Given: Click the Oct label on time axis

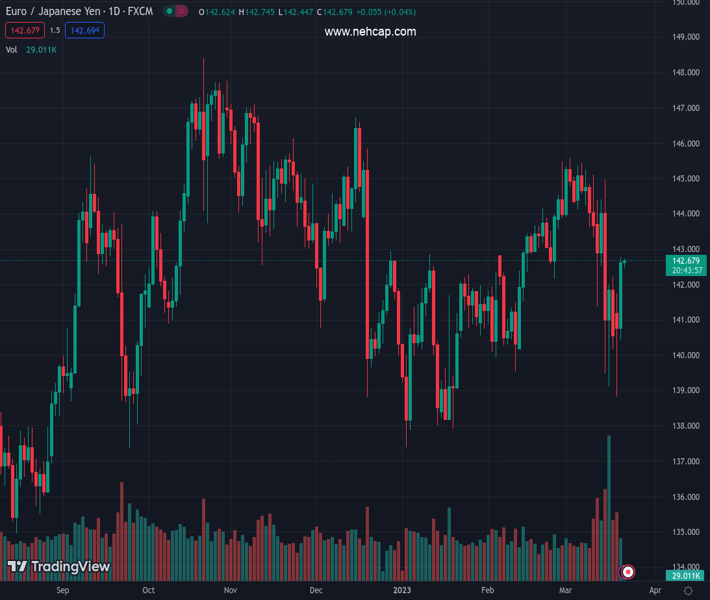Looking at the screenshot, I should point(149,591).
